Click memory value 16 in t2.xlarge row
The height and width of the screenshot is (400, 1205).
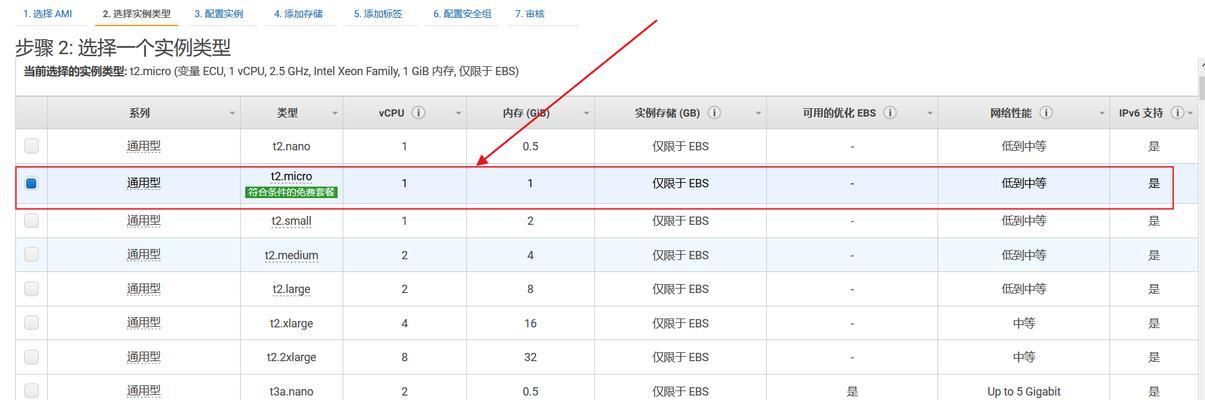point(530,323)
